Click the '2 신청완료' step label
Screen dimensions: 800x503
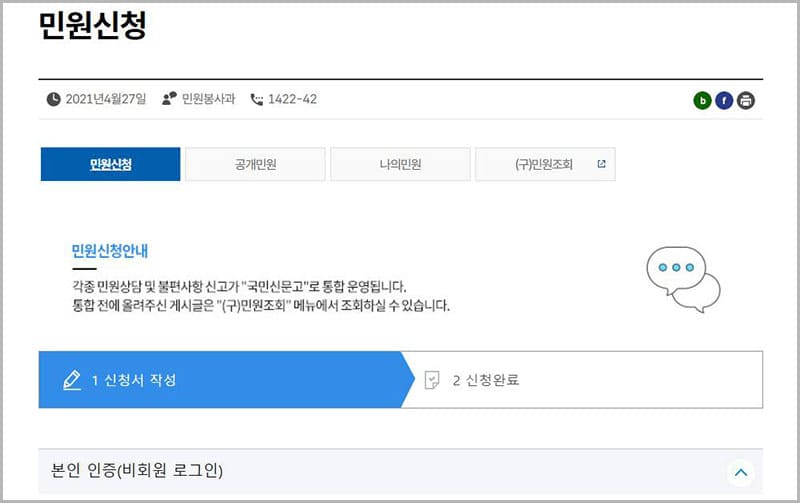pos(486,380)
